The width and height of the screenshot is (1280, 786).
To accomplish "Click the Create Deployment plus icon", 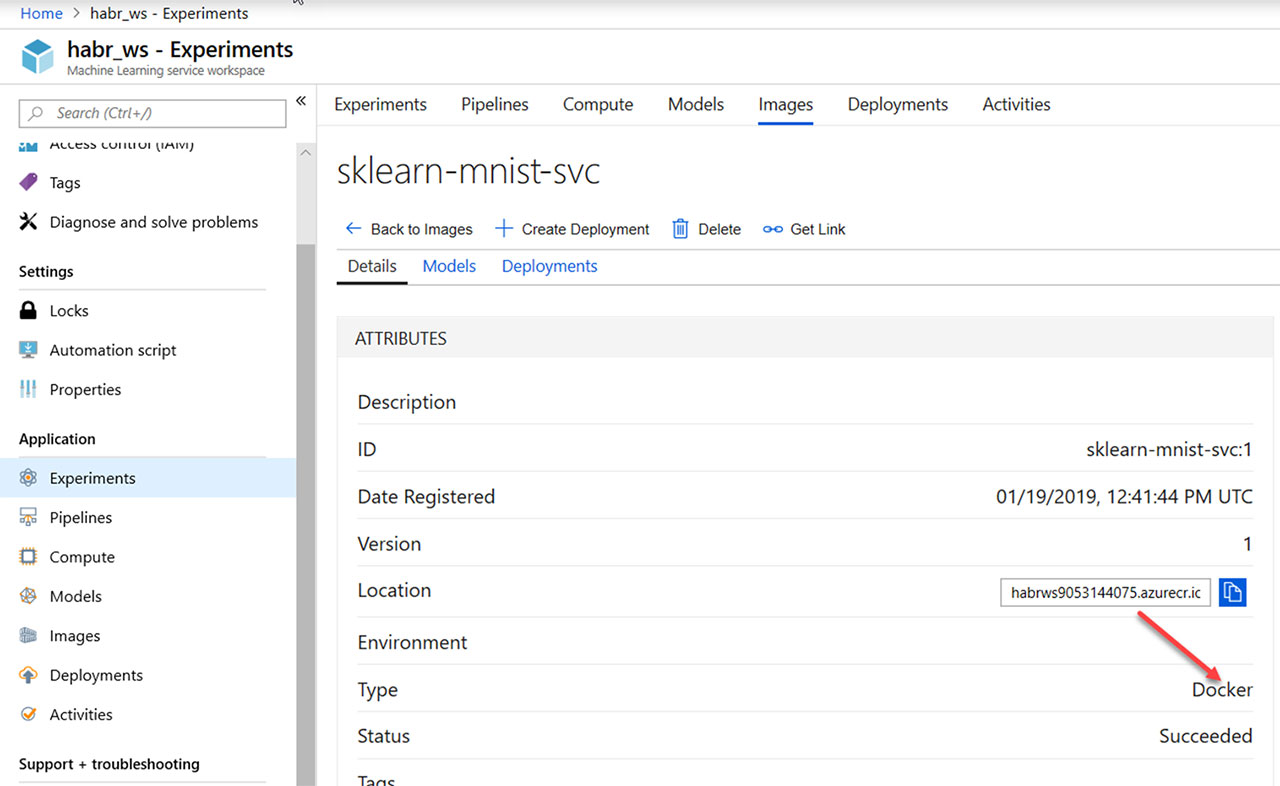I will [x=504, y=229].
